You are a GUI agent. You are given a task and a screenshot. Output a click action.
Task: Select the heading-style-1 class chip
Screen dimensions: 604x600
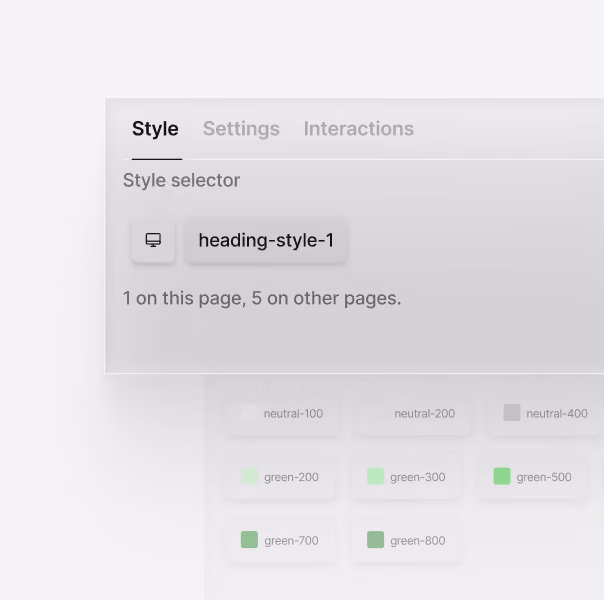tap(266, 240)
